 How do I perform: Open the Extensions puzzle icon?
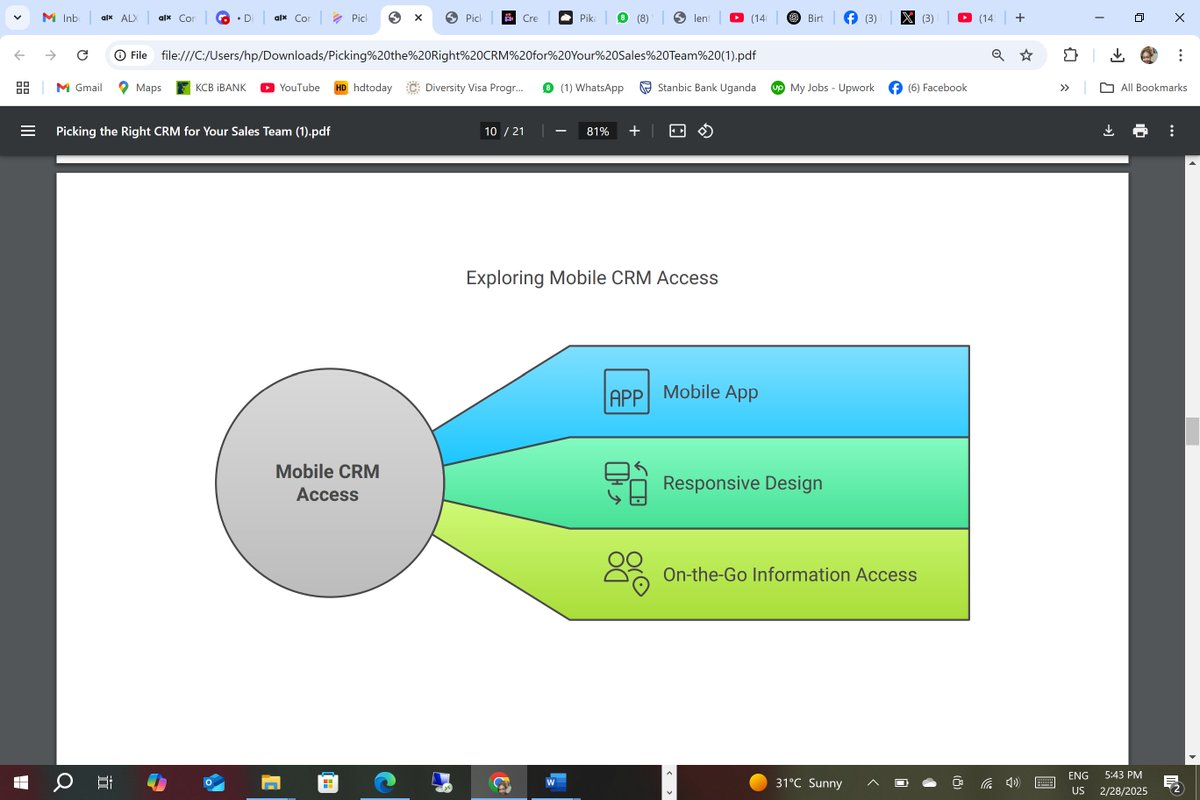[x=1071, y=55]
